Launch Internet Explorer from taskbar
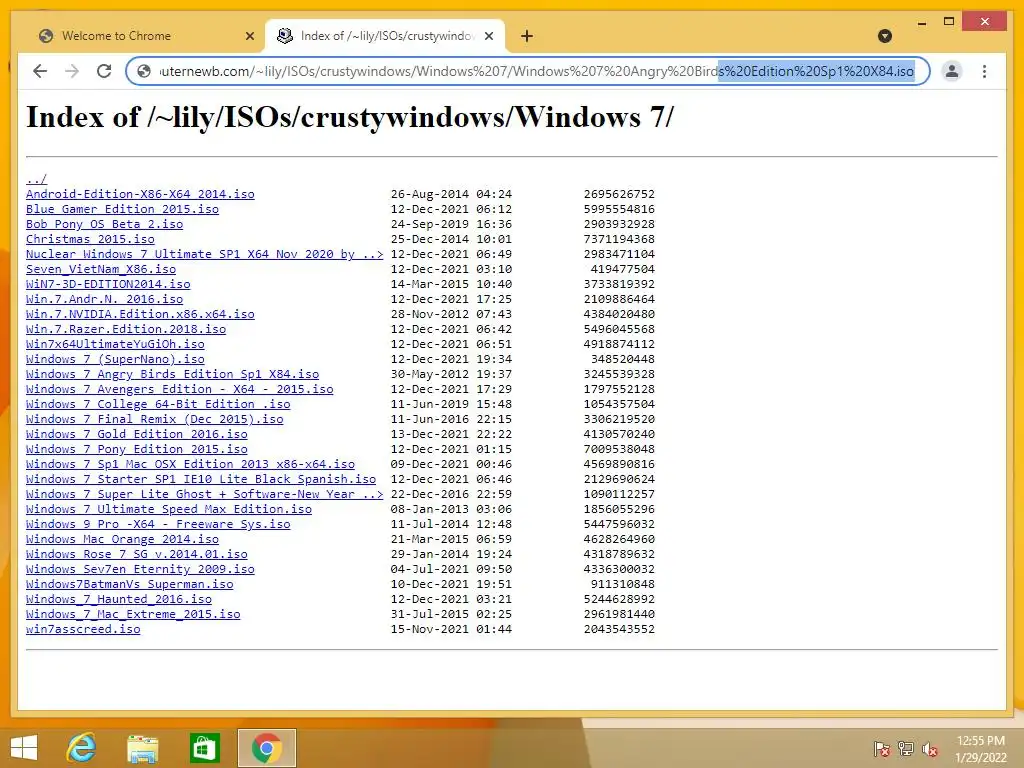This screenshot has height=768, width=1024. pos(81,748)
